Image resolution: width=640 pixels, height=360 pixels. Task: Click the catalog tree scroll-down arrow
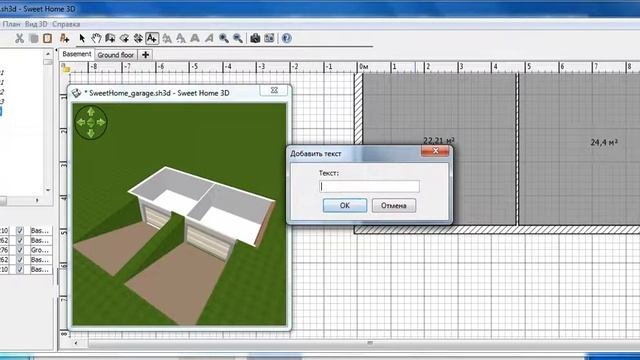(x=48, y=190)
